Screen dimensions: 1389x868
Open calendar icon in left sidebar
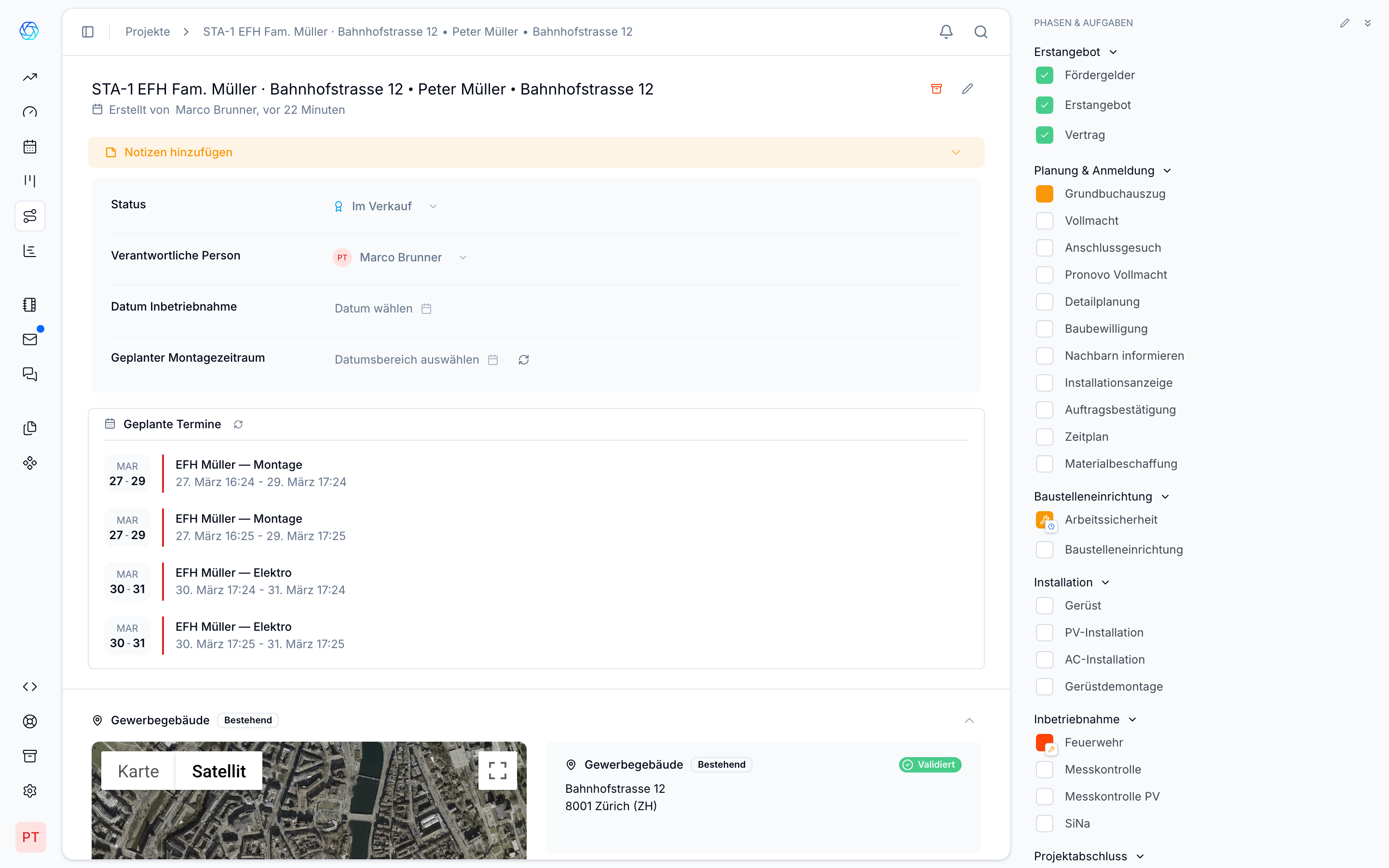pos(30,147)
